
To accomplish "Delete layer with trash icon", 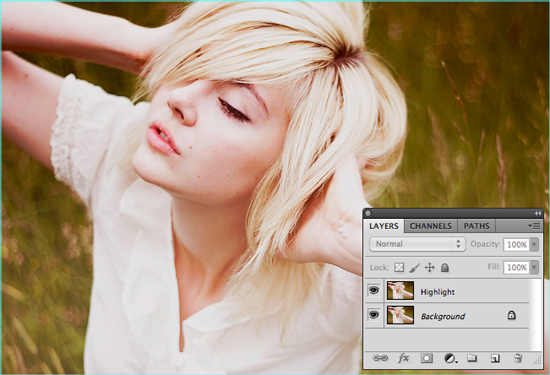I will (518, 358).
